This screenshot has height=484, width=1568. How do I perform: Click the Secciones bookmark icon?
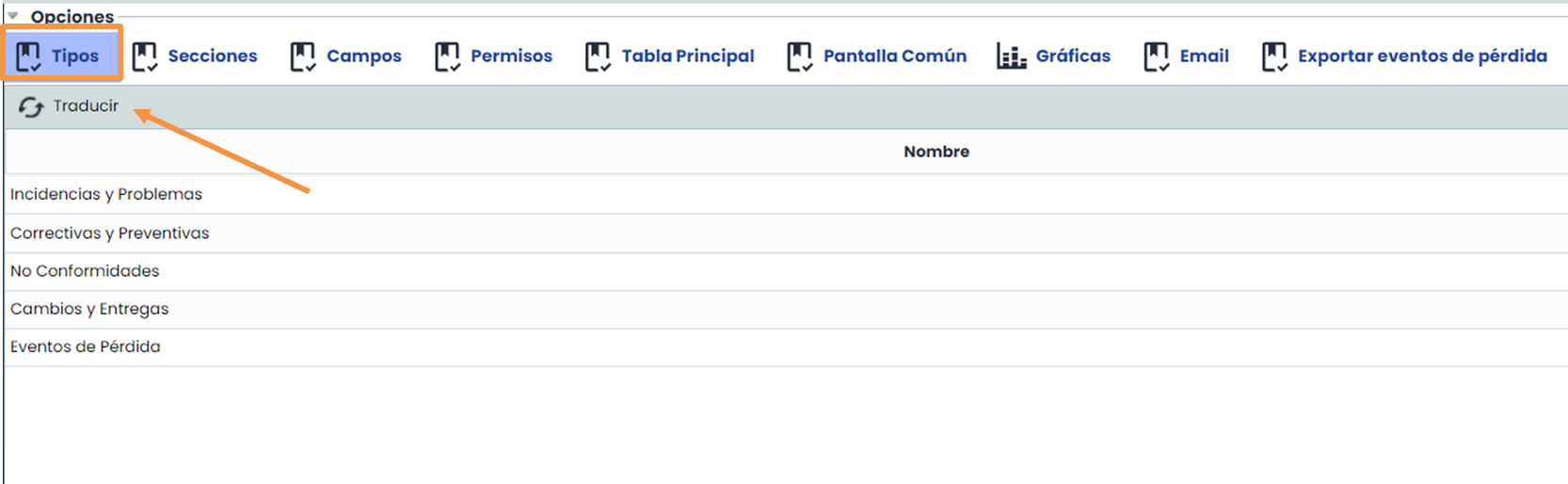145,56
